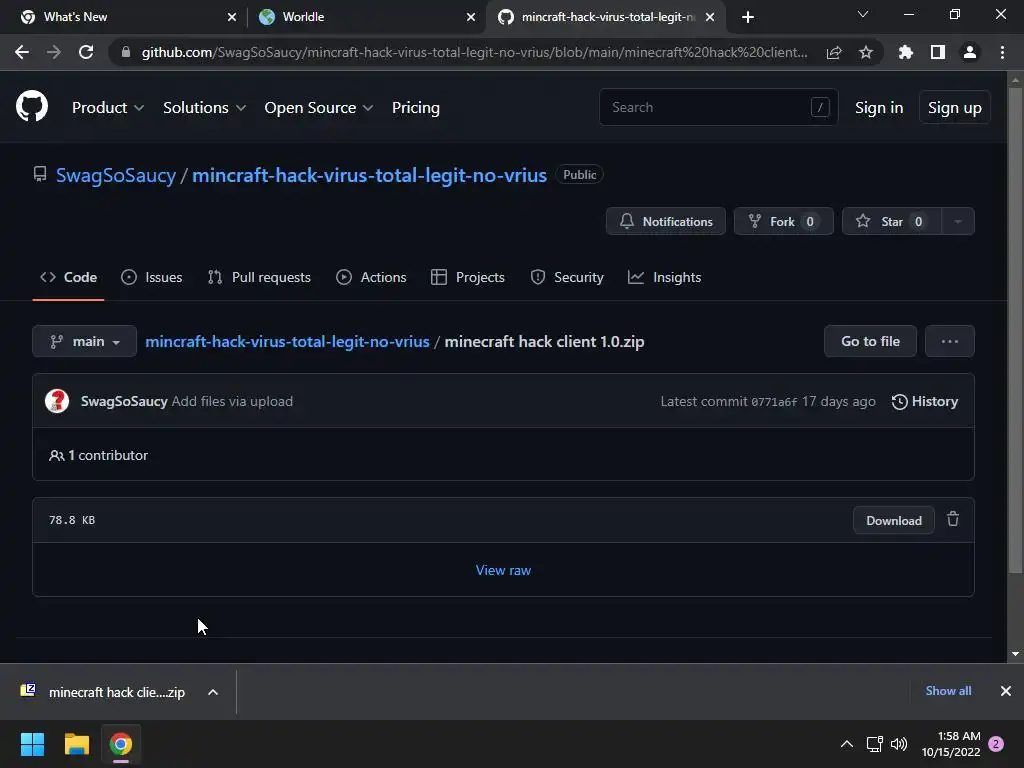This screenshot has height=768, width=1024.
Task: Click the Notifications button
Action: pos(665,221)
